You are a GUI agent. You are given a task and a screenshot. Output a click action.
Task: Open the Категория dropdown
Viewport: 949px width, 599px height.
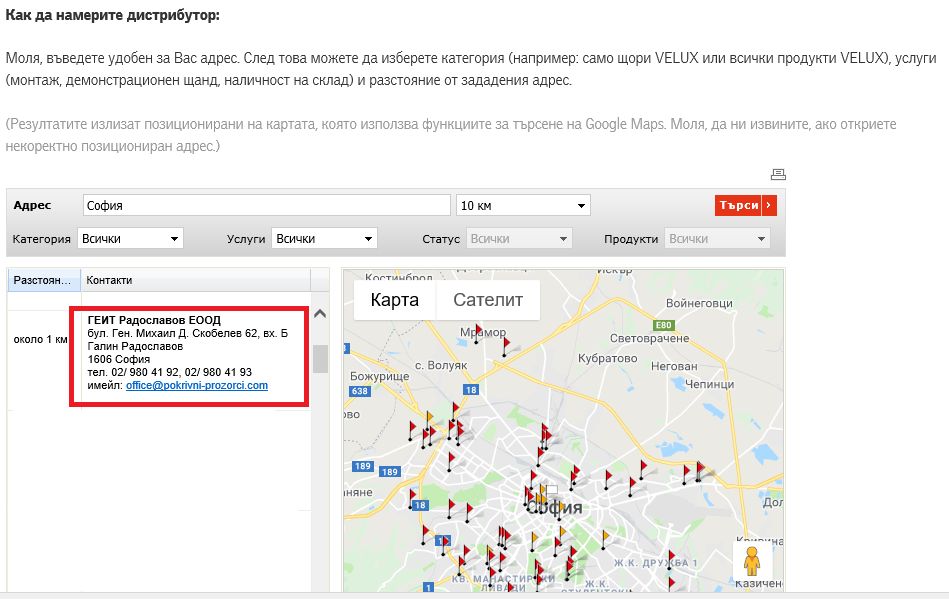tap(130, 238)
